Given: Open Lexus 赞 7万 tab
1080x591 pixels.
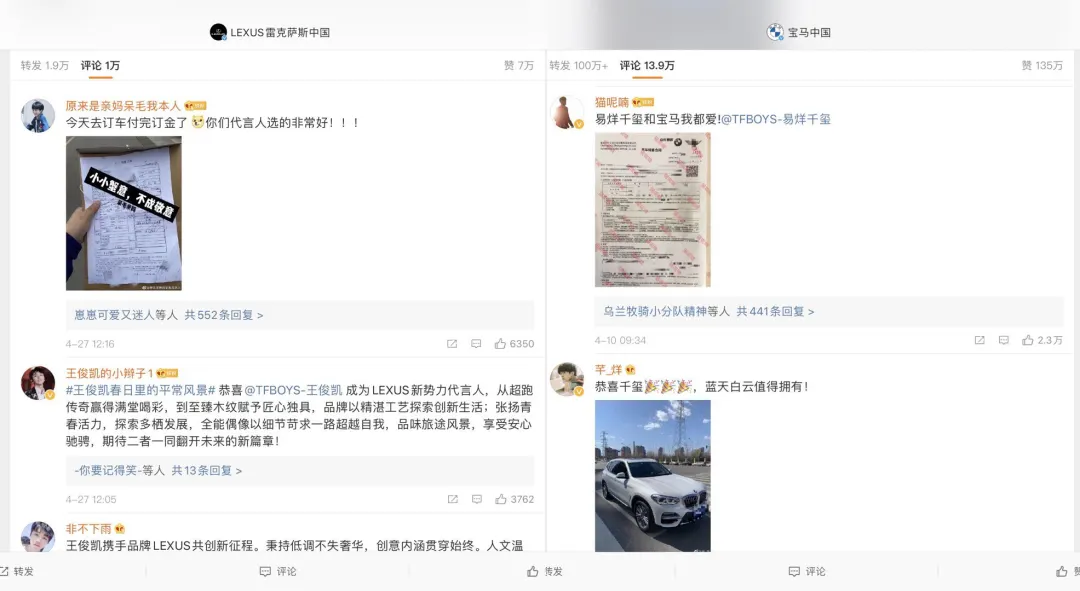Looking at the screenshot, I should 519,65.
